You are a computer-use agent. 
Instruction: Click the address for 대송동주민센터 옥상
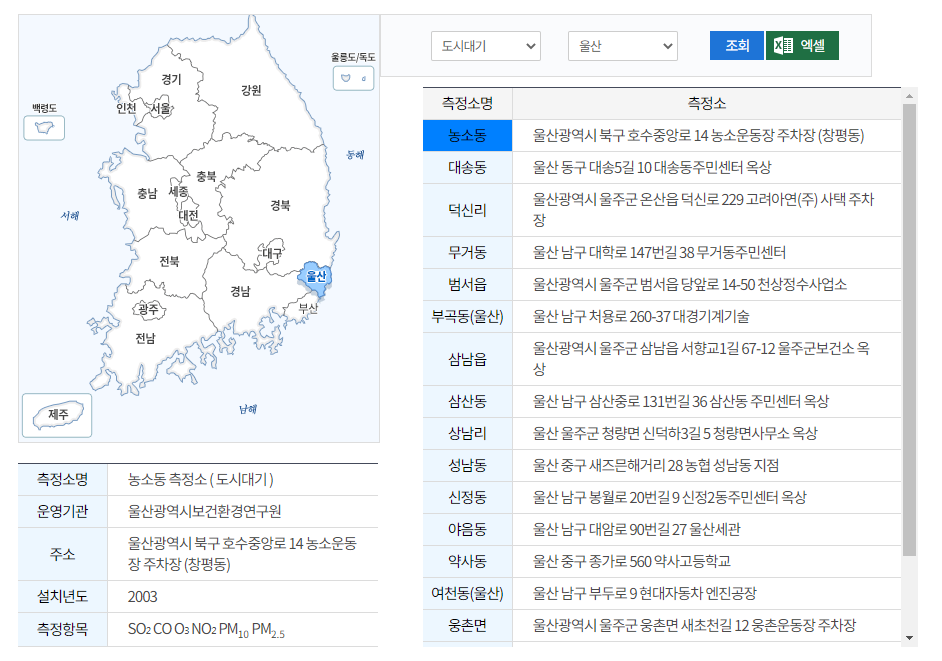652,168
